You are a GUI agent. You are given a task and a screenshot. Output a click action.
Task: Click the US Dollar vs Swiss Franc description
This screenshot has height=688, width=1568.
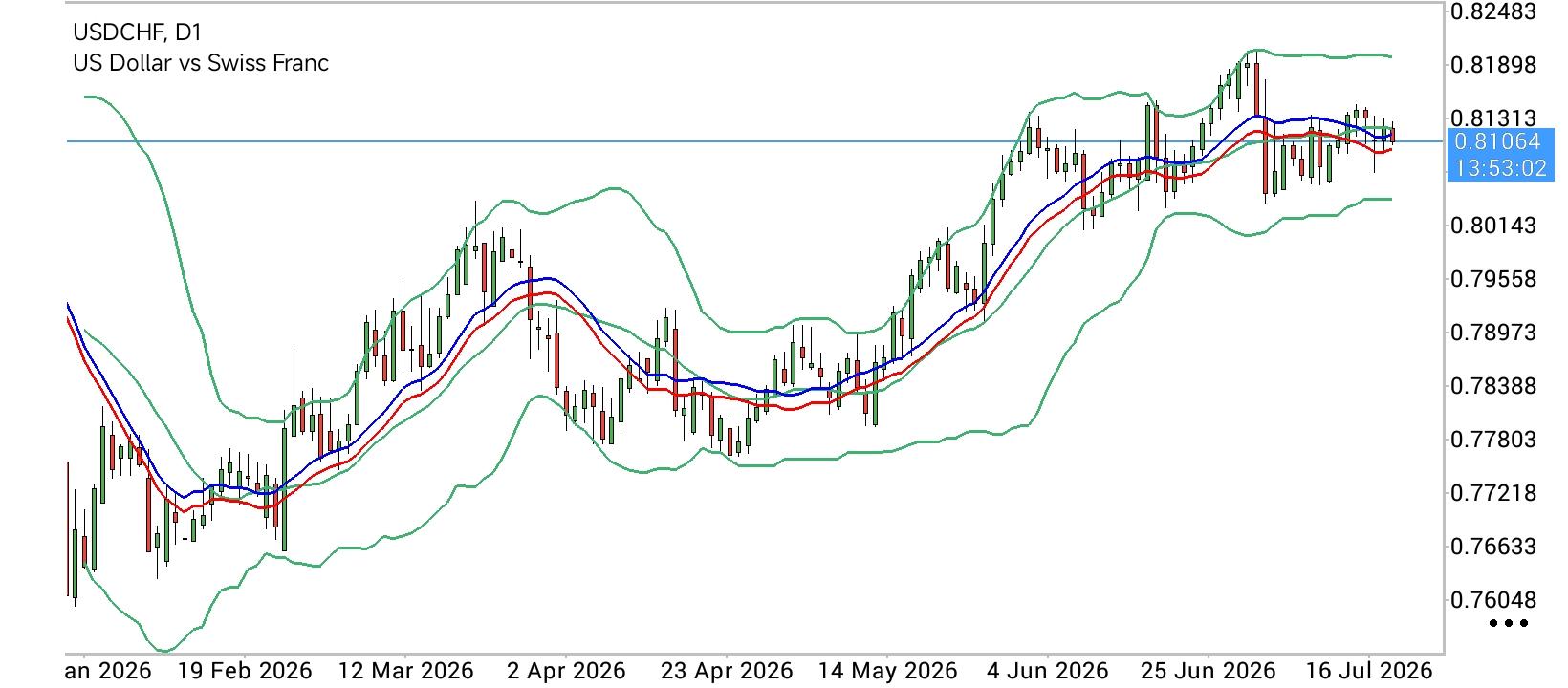click(201, 63)
